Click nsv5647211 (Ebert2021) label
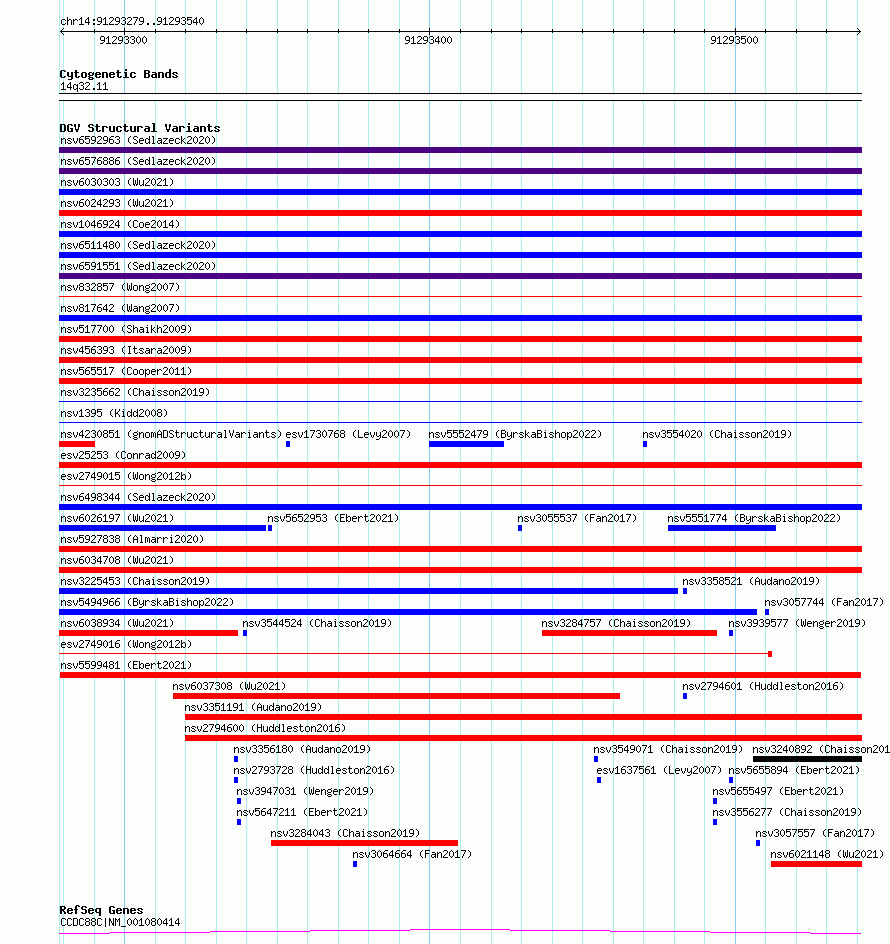The height and width of the screenshot is (944, 890). pyautogui.click(x=302, y=813)
